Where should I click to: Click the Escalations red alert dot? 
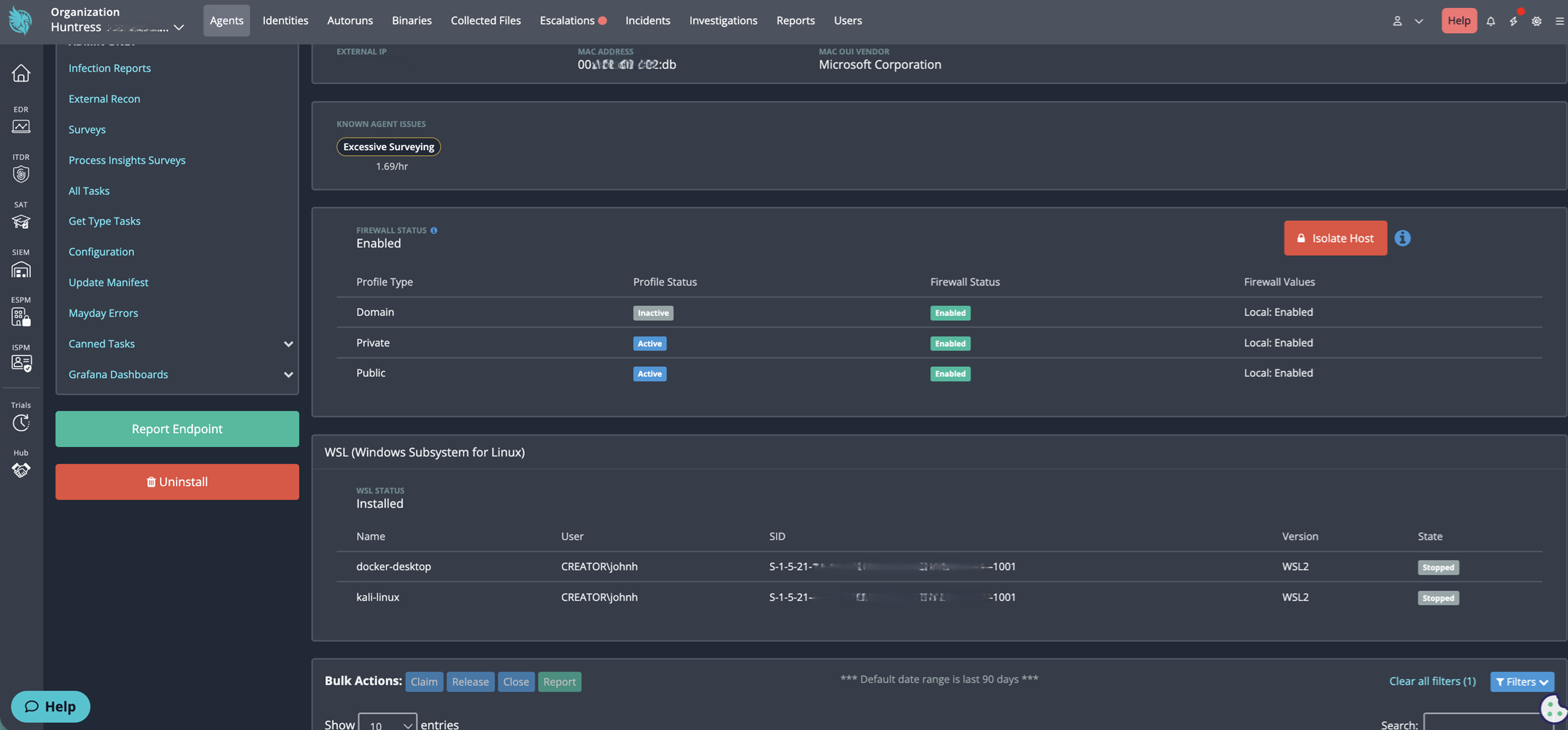[x=602, y=20]
